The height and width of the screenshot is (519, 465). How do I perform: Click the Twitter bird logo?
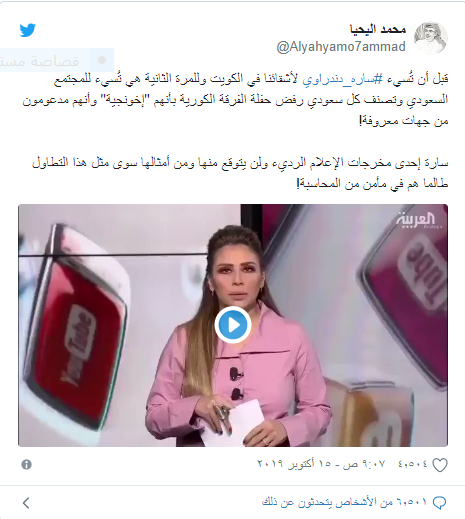(x=27, y=30)
